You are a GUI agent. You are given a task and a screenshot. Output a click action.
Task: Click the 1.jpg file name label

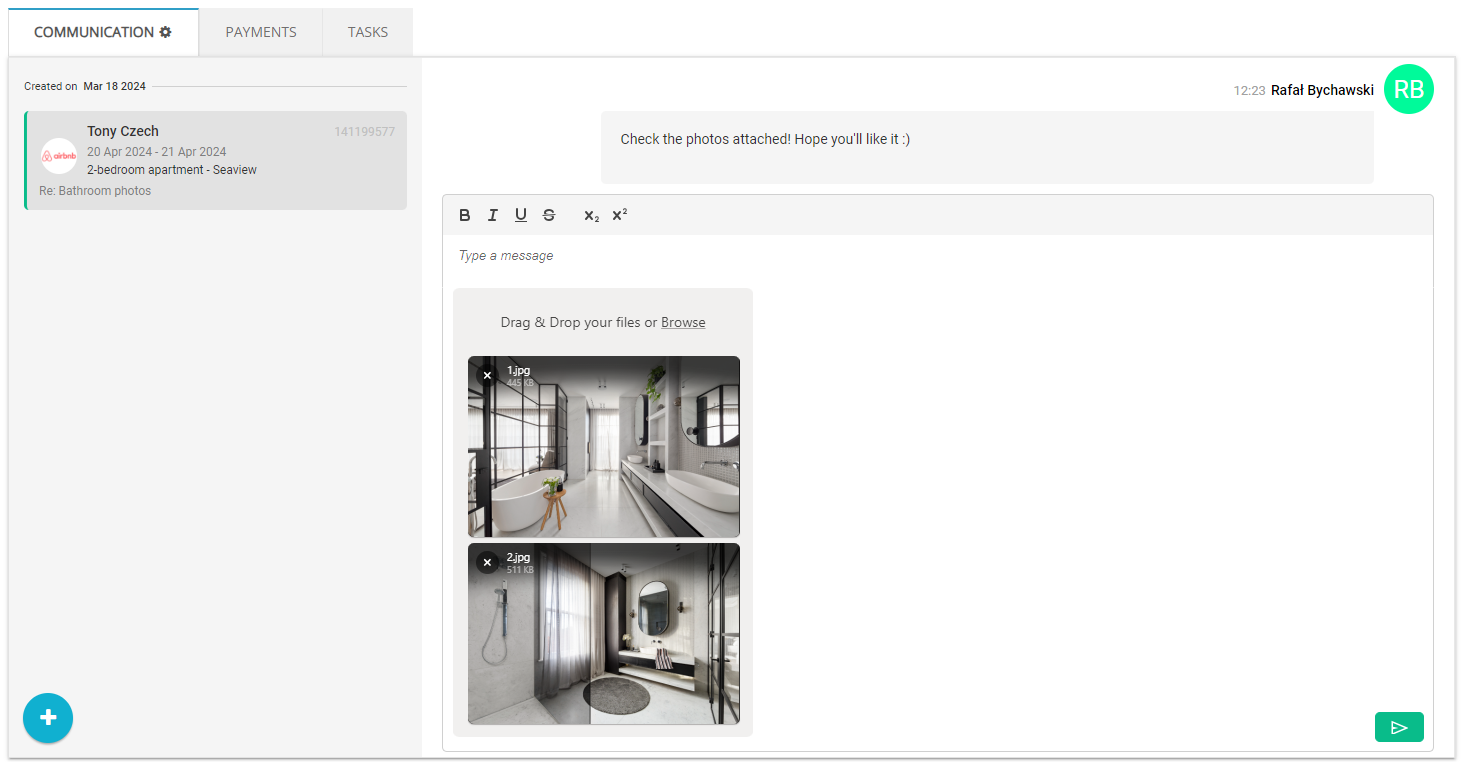(x=518, y=370)
